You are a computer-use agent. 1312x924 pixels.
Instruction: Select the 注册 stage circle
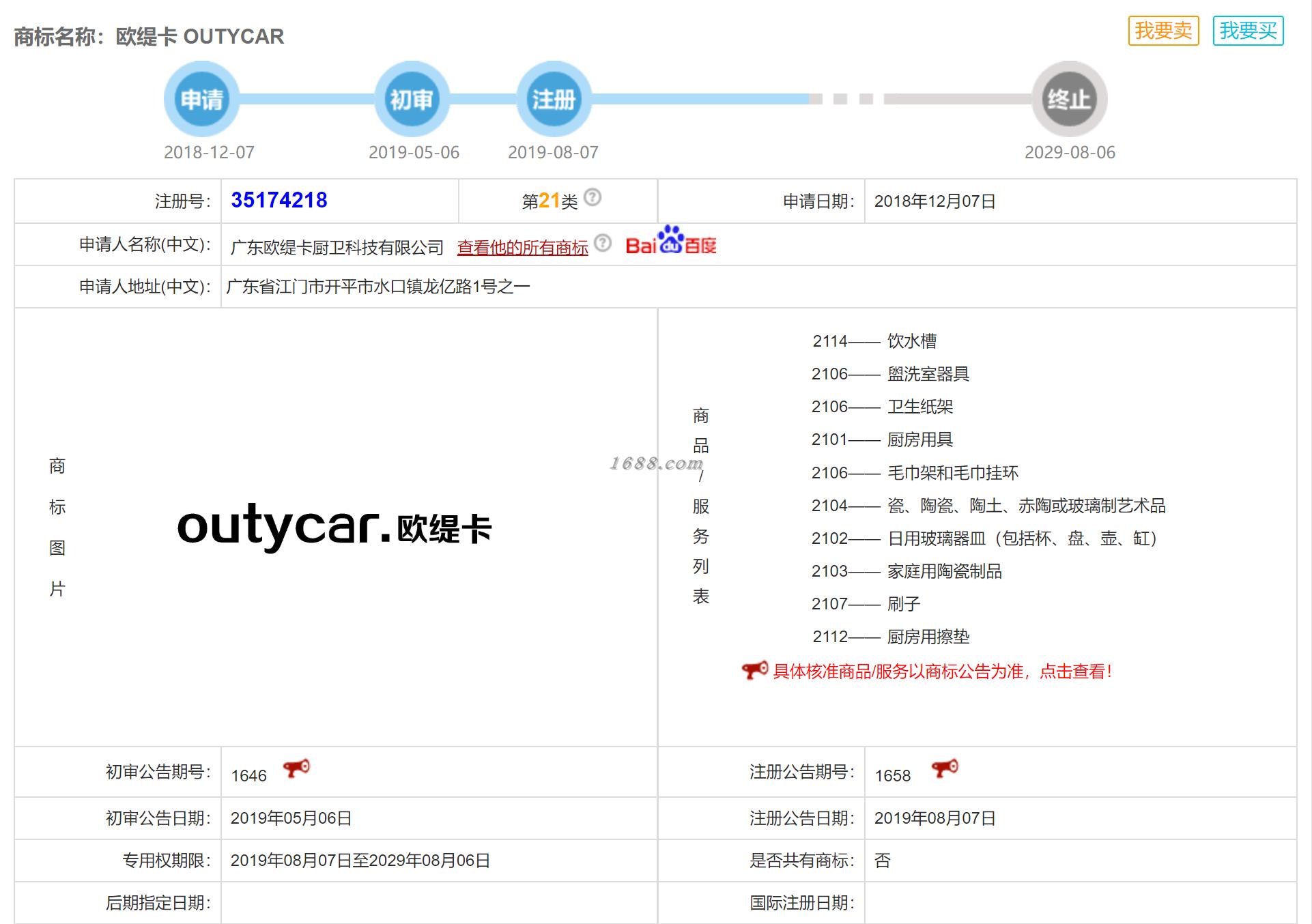coord(554,99)
